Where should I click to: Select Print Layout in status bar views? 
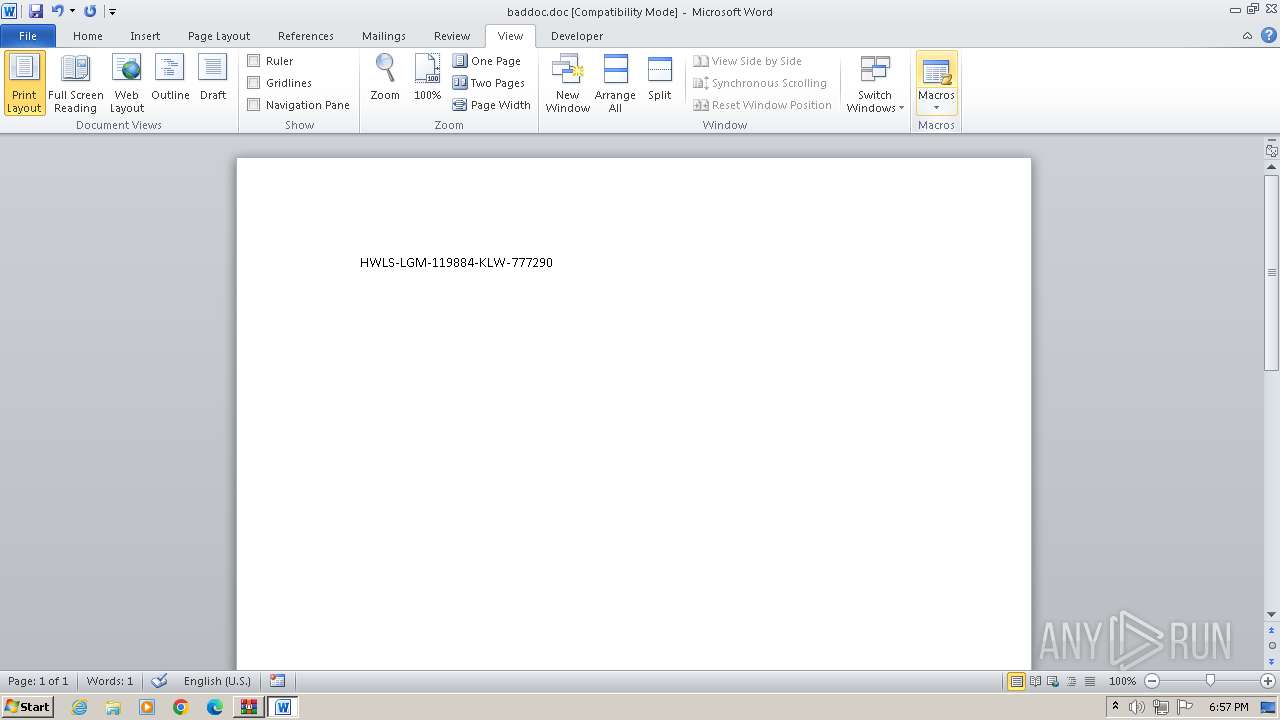(1017, 681)
